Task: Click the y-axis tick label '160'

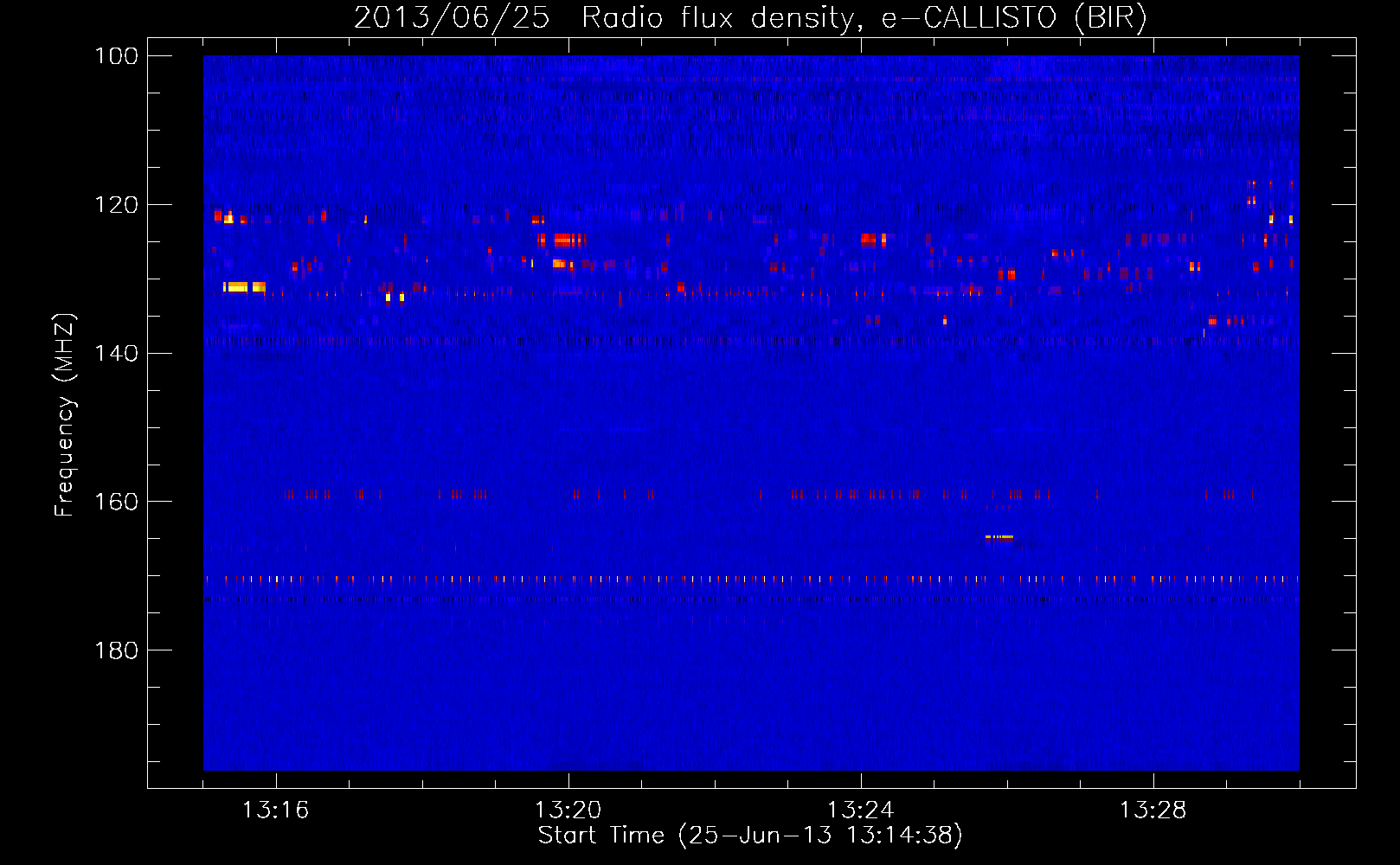Action: 115,502
